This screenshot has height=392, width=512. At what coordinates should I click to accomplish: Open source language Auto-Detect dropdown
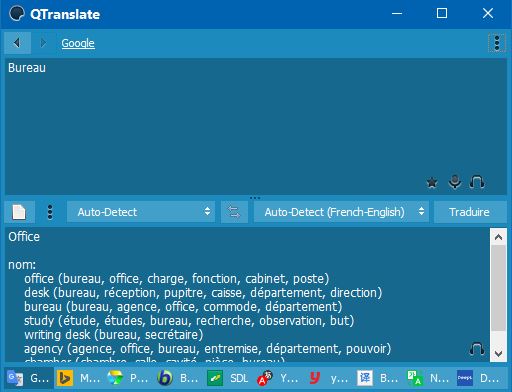pos(141,212)
